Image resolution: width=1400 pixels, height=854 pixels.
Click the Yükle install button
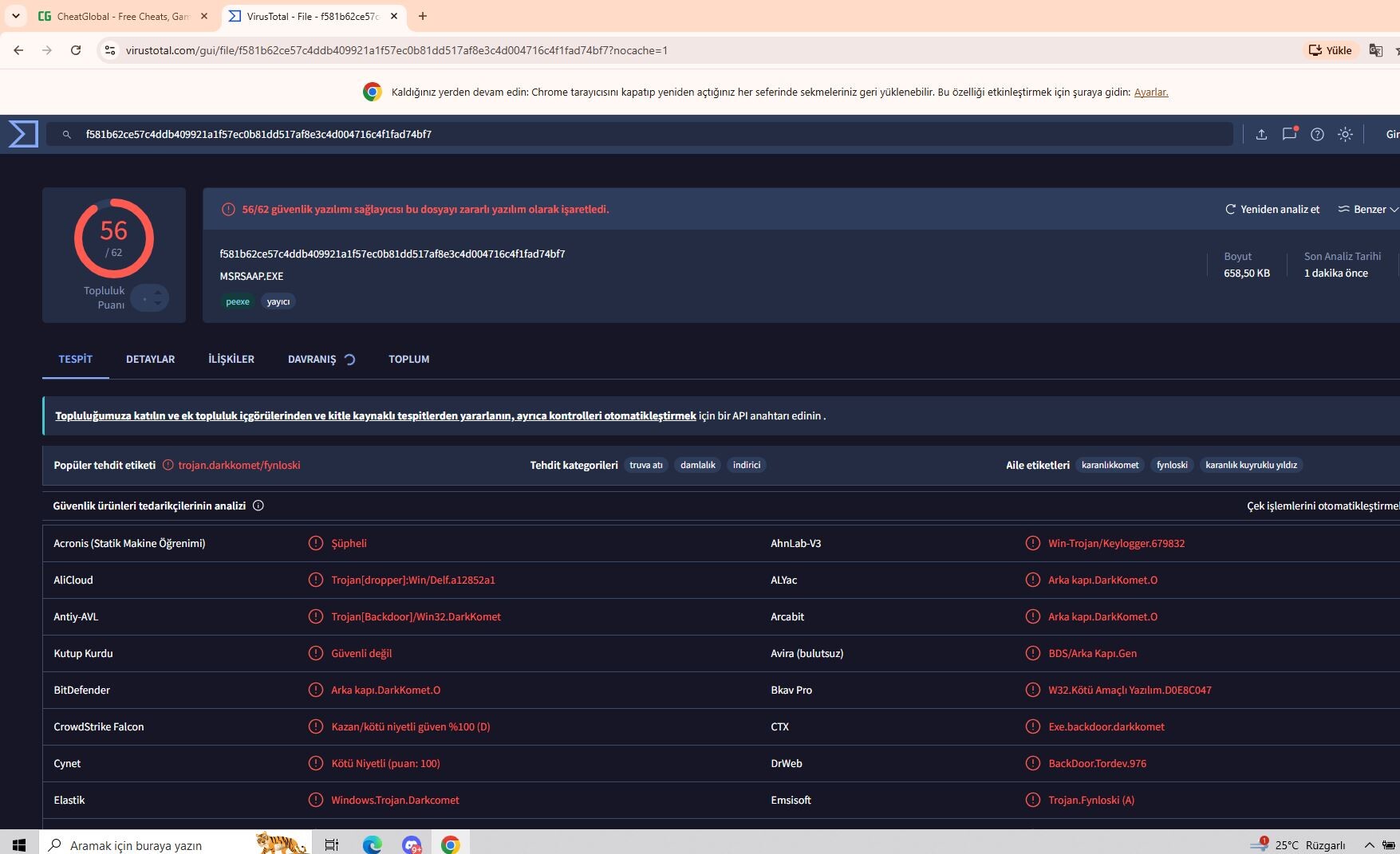click(x=1330, y=50)
